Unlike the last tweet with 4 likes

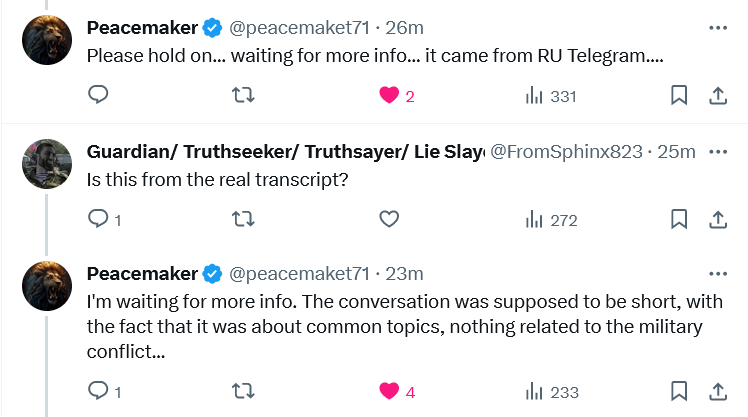click(x=389, y=392)
